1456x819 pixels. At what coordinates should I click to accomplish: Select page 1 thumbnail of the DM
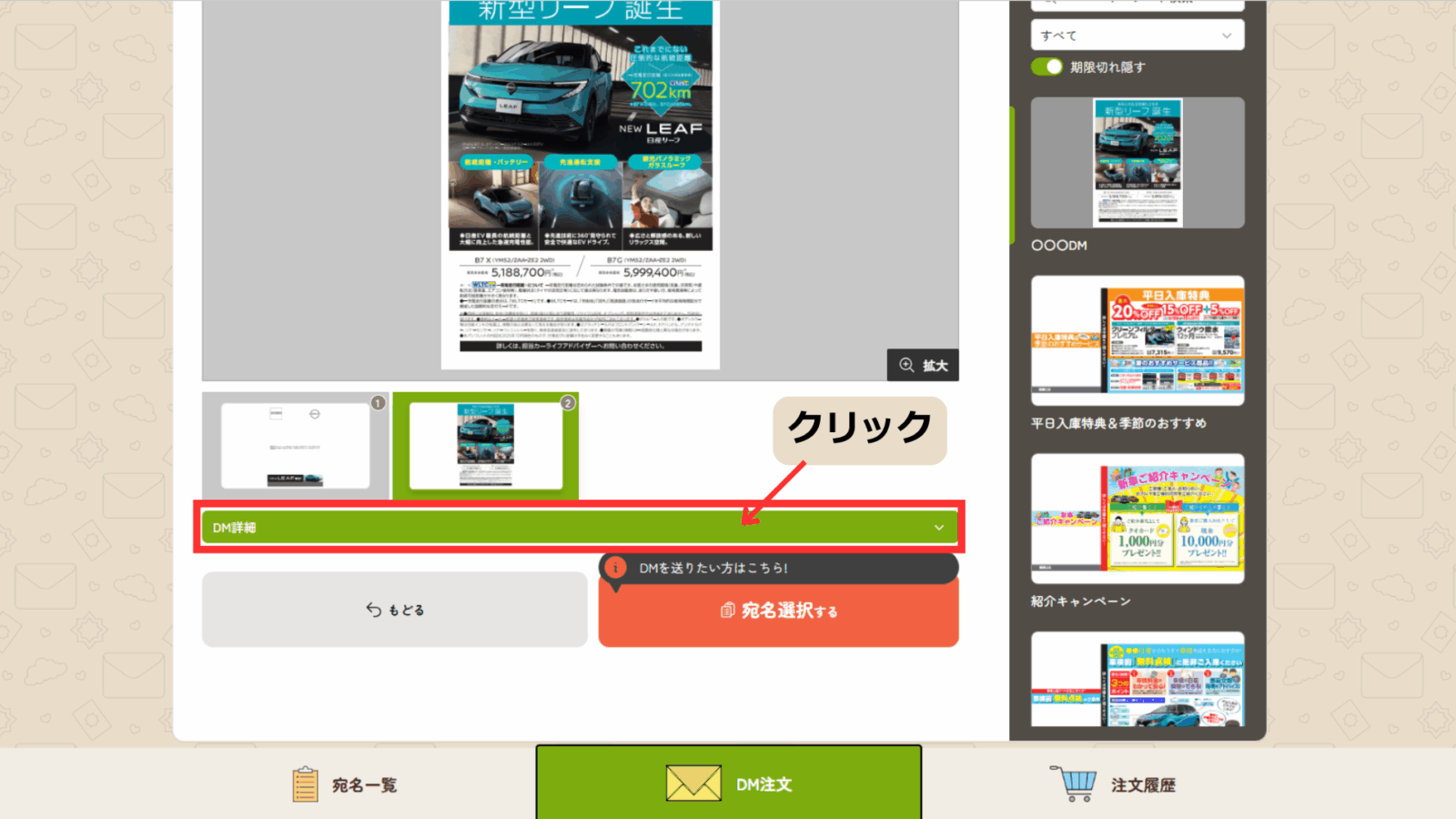pos(296,446)
